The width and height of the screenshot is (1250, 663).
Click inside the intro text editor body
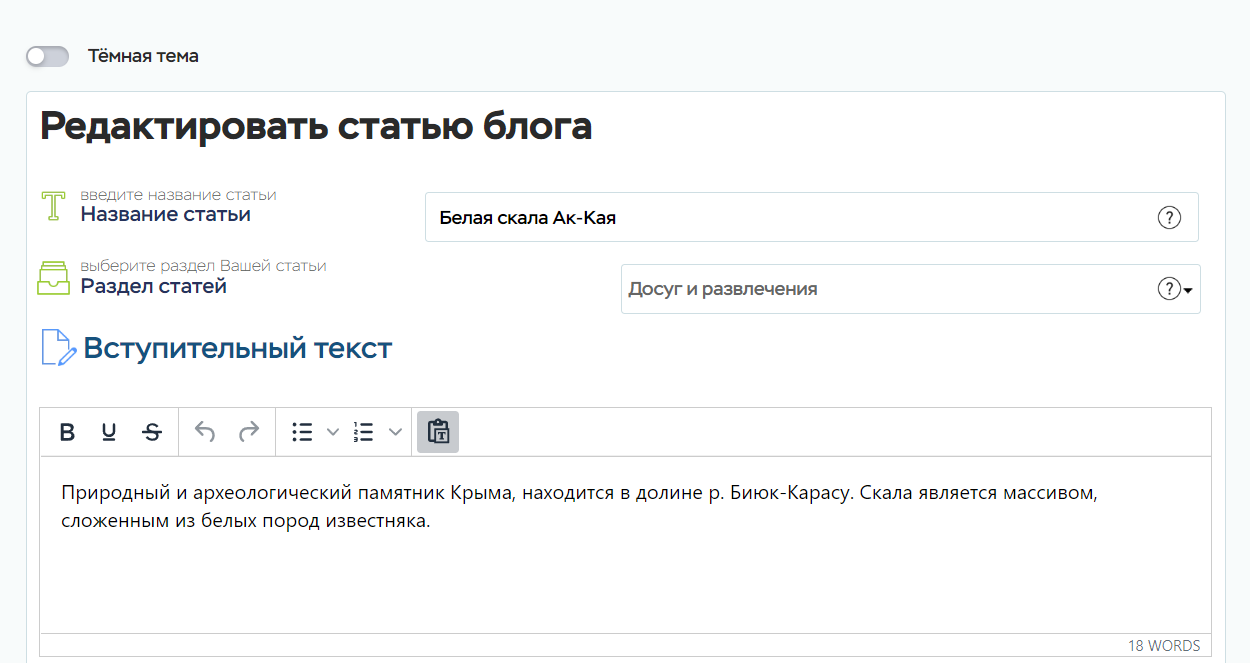coord(625,570)
